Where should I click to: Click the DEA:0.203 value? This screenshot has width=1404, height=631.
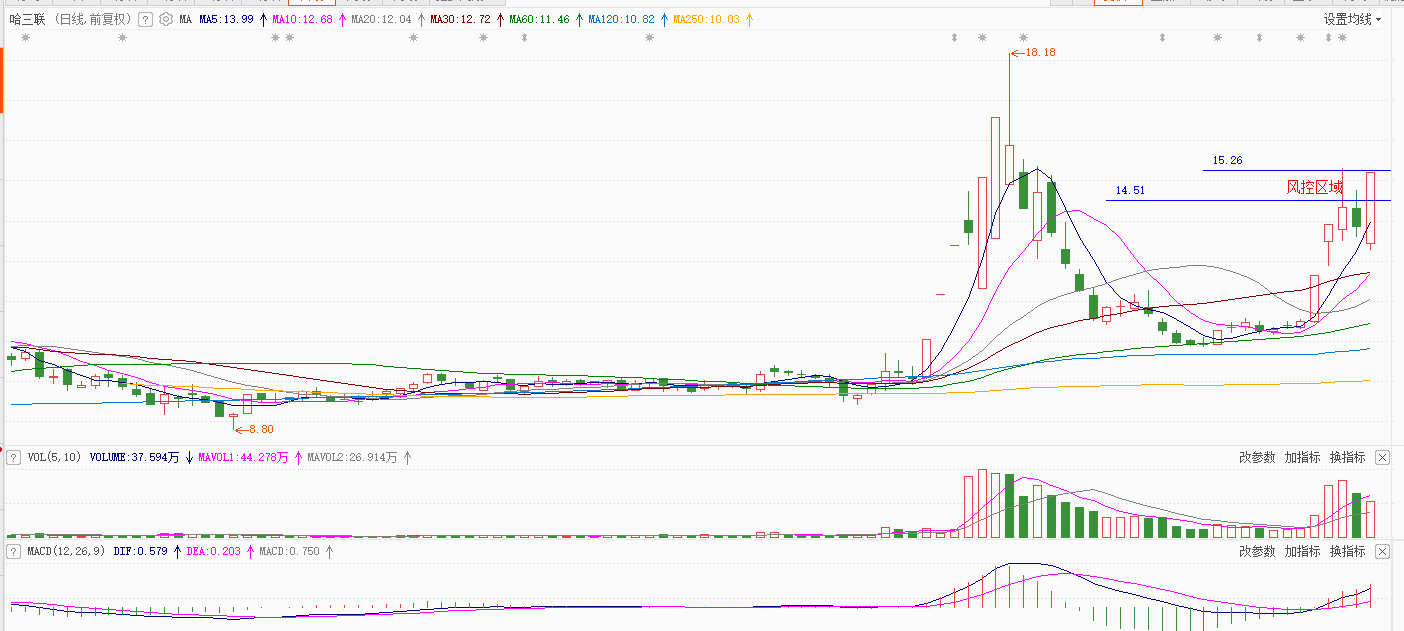213,551
